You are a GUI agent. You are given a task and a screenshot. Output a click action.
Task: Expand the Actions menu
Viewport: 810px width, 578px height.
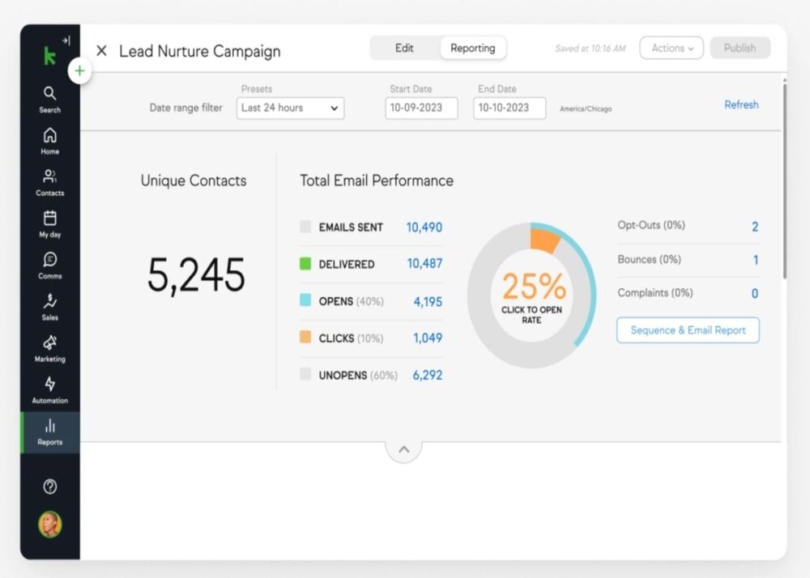[671, 47]
